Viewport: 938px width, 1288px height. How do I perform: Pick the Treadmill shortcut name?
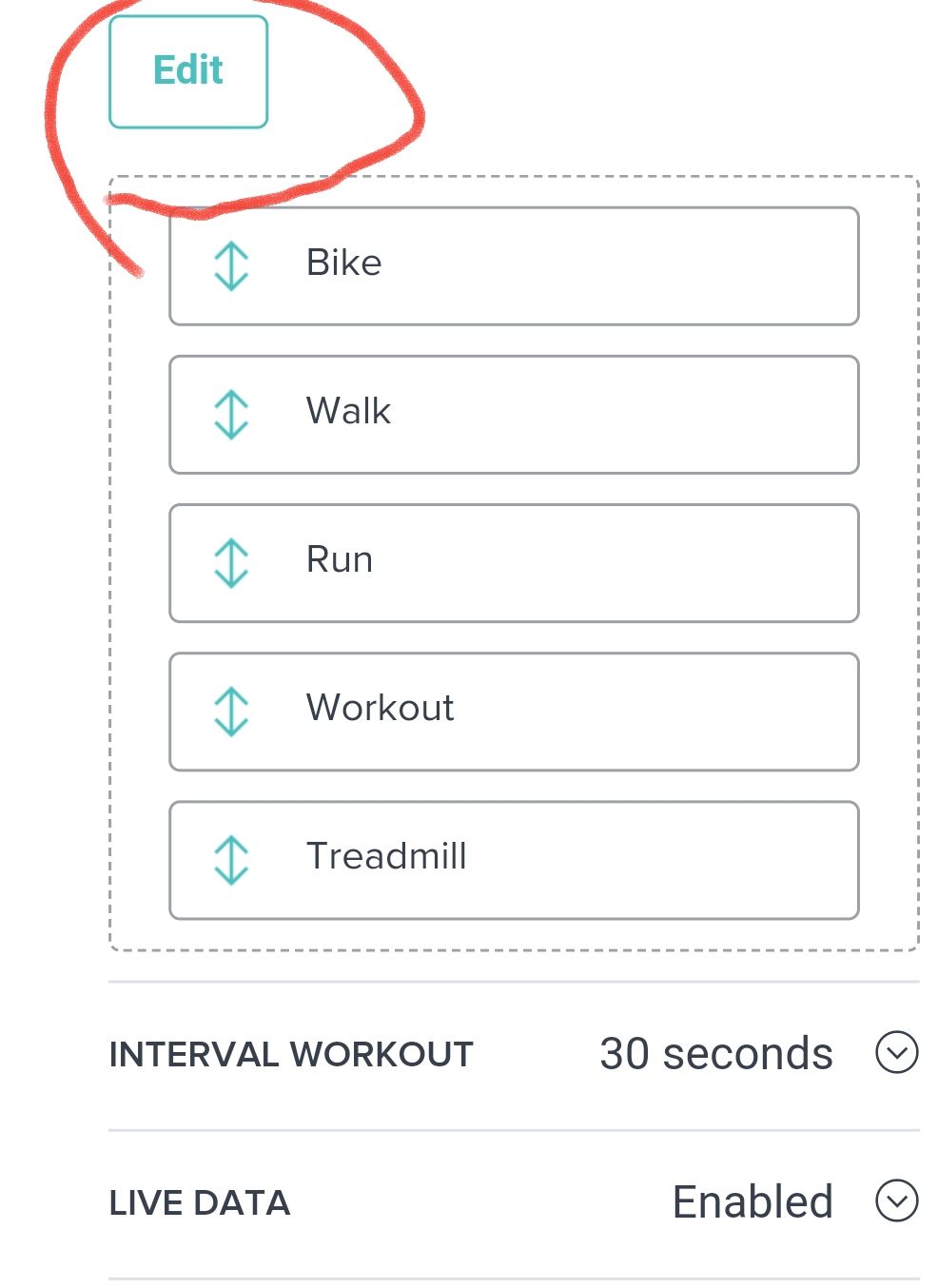[386, 857]
